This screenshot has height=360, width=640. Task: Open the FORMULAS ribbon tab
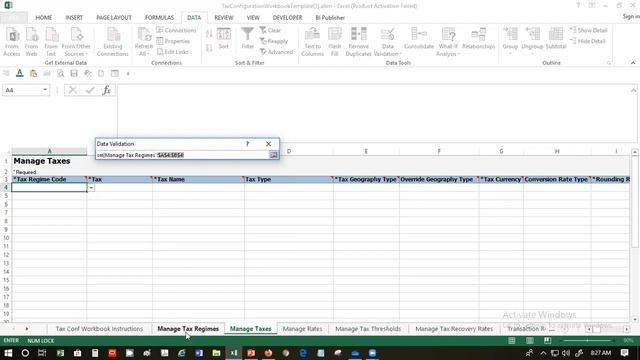[159, 18]
